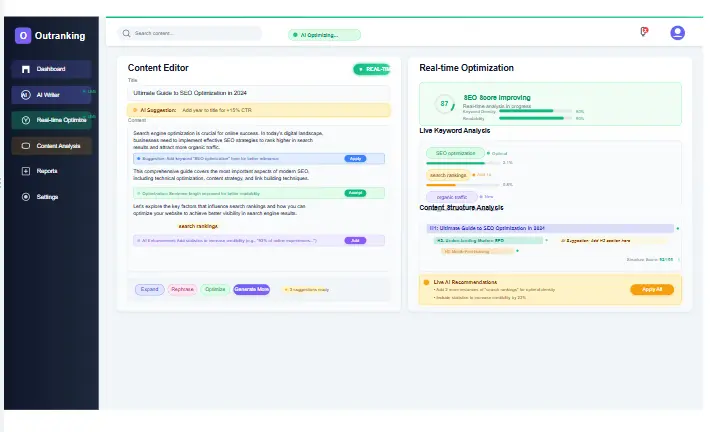Click the Content Analysis sidebar icon
This screenshot has width=717, height=432.
[x=26, y=146]
